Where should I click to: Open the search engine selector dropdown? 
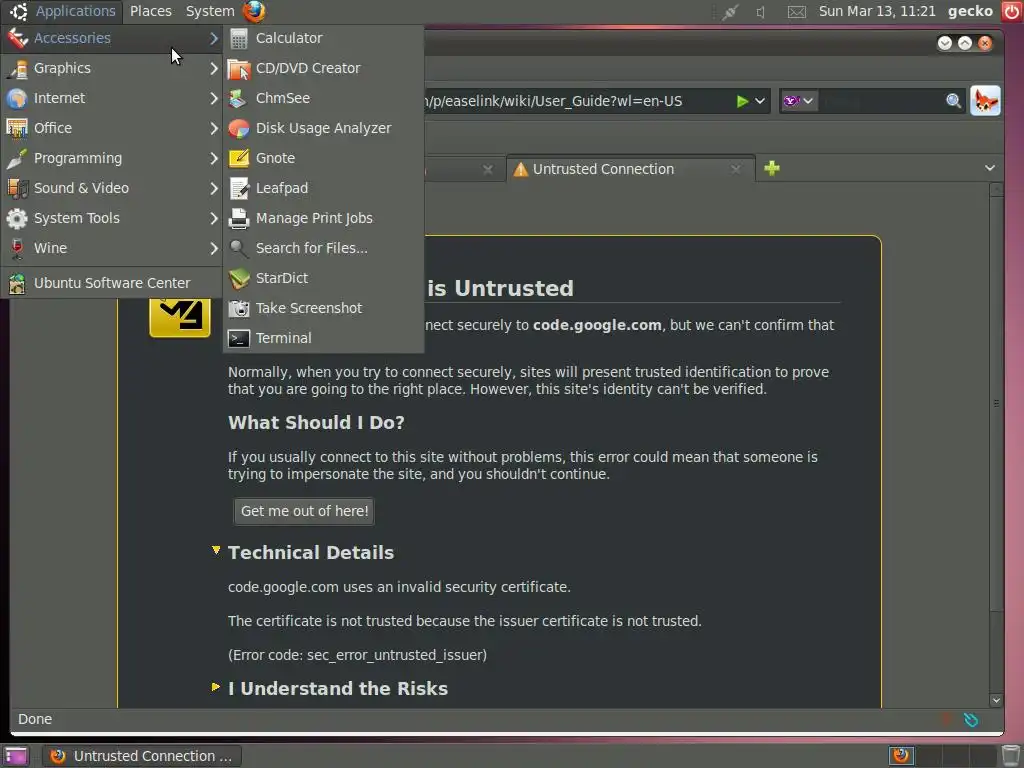pyautogui.click(x=799, y=101)
